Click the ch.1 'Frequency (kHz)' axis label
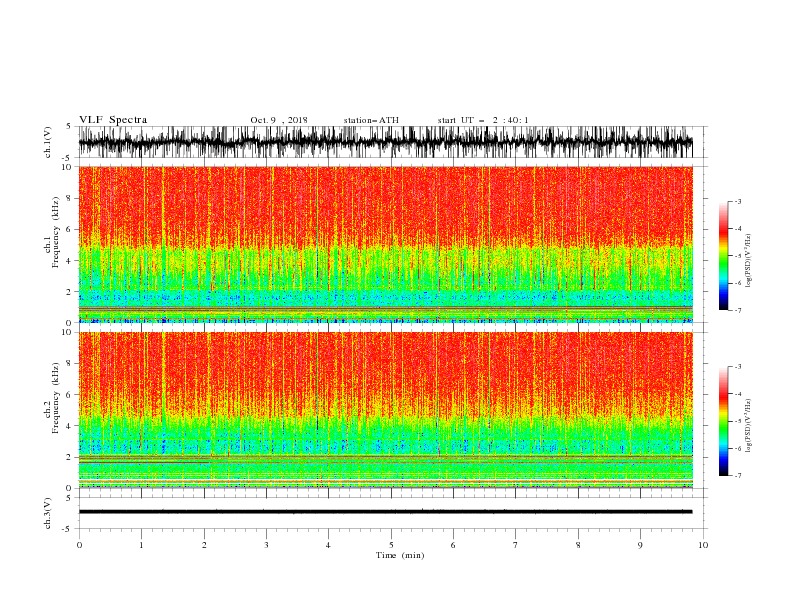 (x=55, y=232)
